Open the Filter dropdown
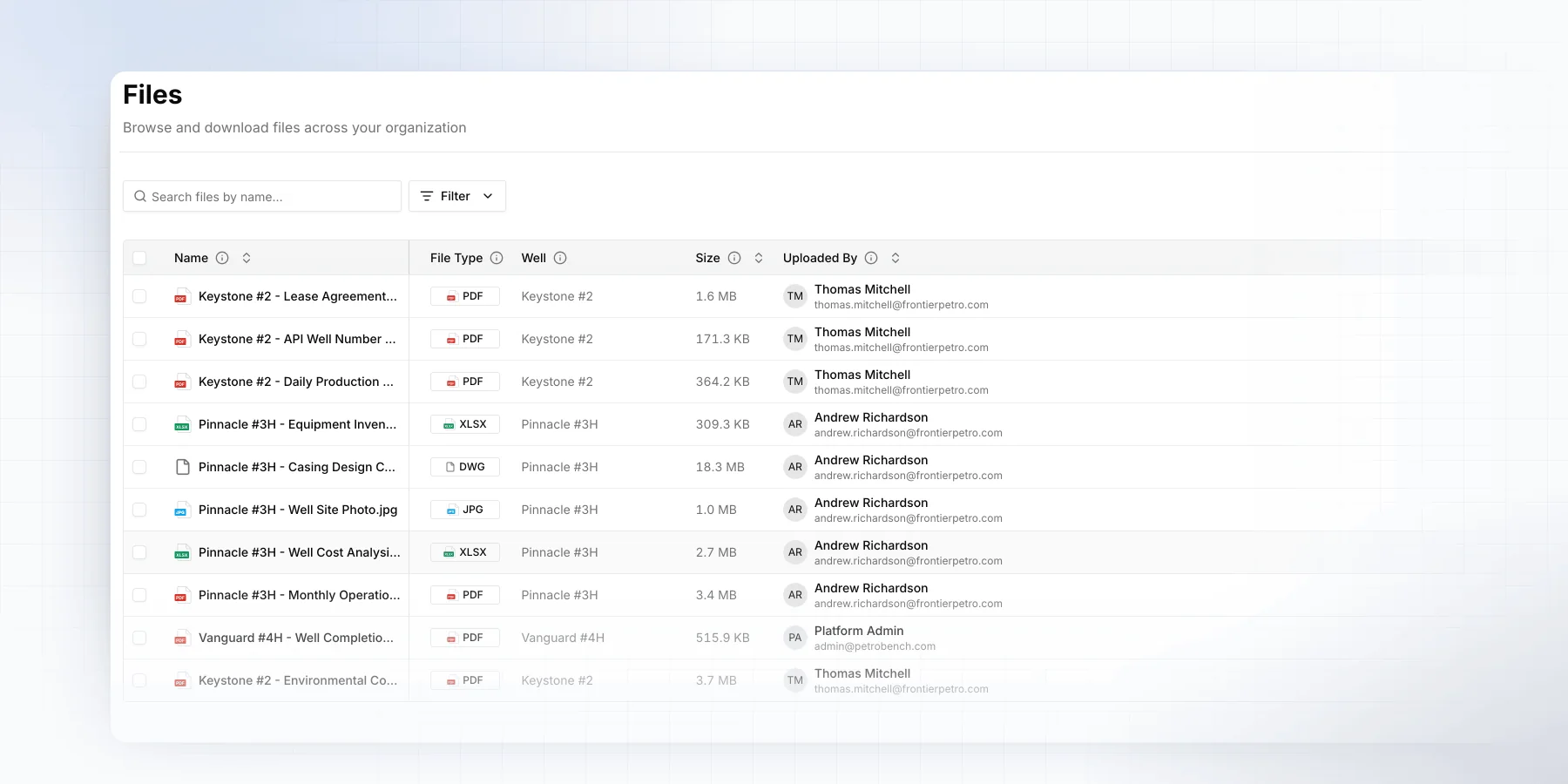Viewport: 1568px width, 784px height. coord(457,196)
